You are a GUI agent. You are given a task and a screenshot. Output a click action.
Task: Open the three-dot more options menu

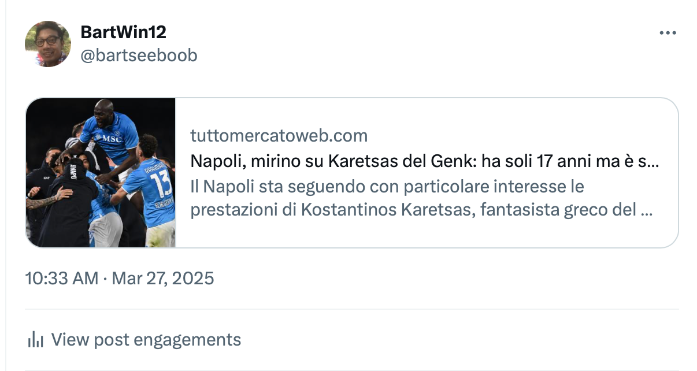pos(668,33)
